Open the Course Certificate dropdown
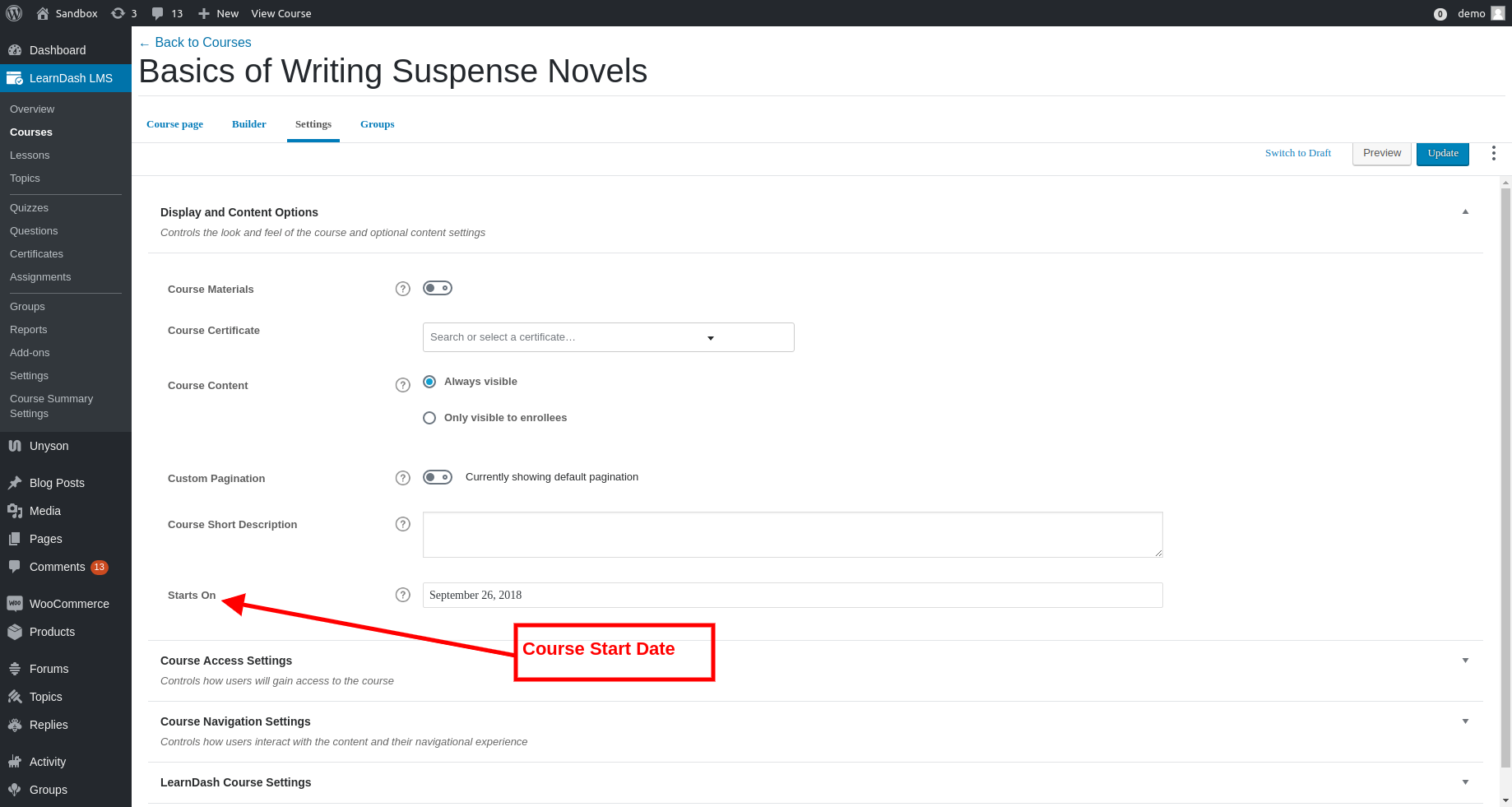Screen dimensions: 1512x807 pyautogui.click(x=608, y=337)
